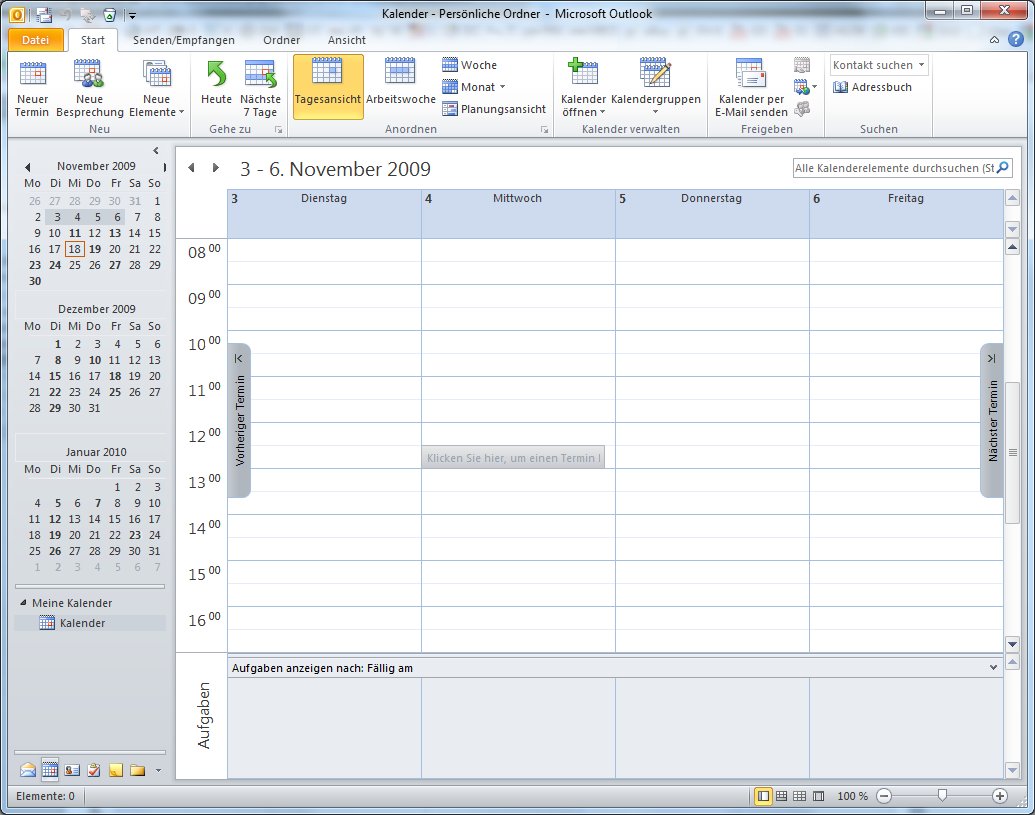Jump to Nächster Termin
1035x815 pixels.
pos(992,420)
